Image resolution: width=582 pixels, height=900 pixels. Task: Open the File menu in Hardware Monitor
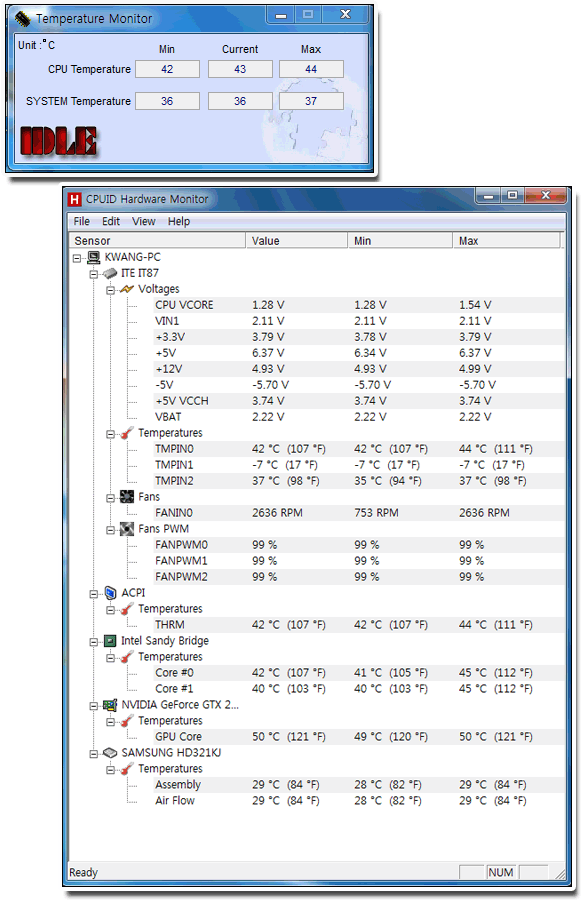point(82,222)
